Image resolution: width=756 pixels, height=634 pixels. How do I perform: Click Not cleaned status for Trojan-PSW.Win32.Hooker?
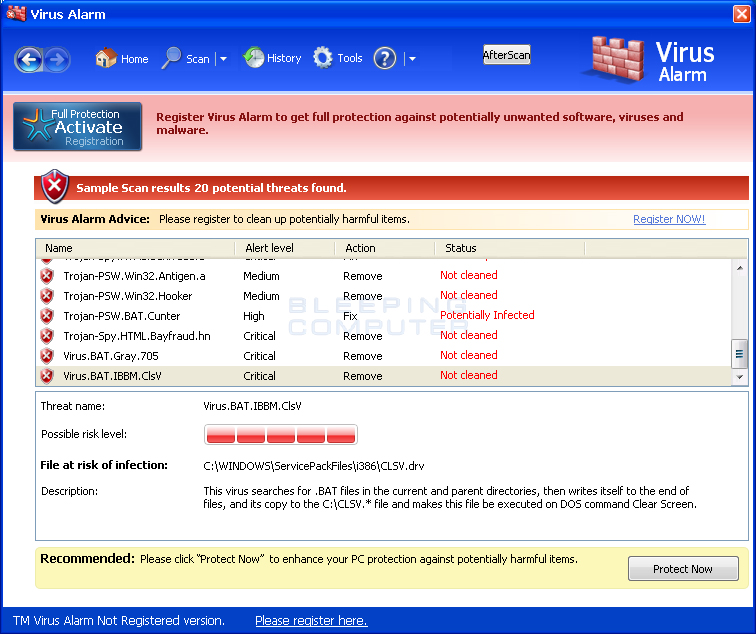point(469,295)
